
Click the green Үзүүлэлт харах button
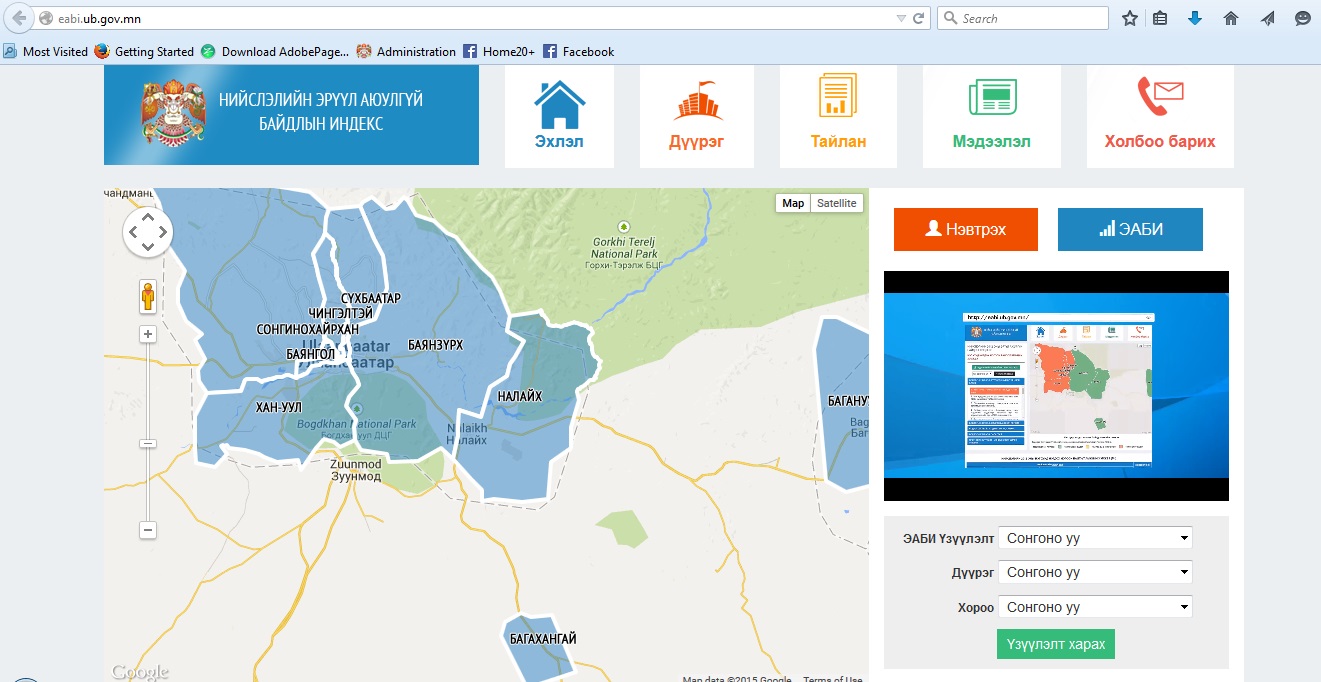(1055, 644)
